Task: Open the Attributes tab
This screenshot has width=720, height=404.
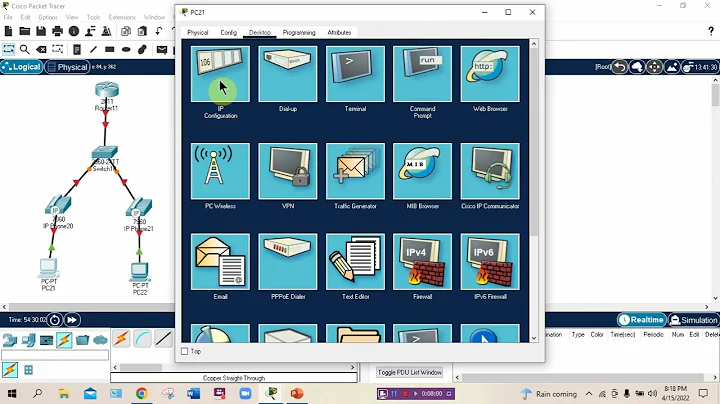Action: point(339,33)
